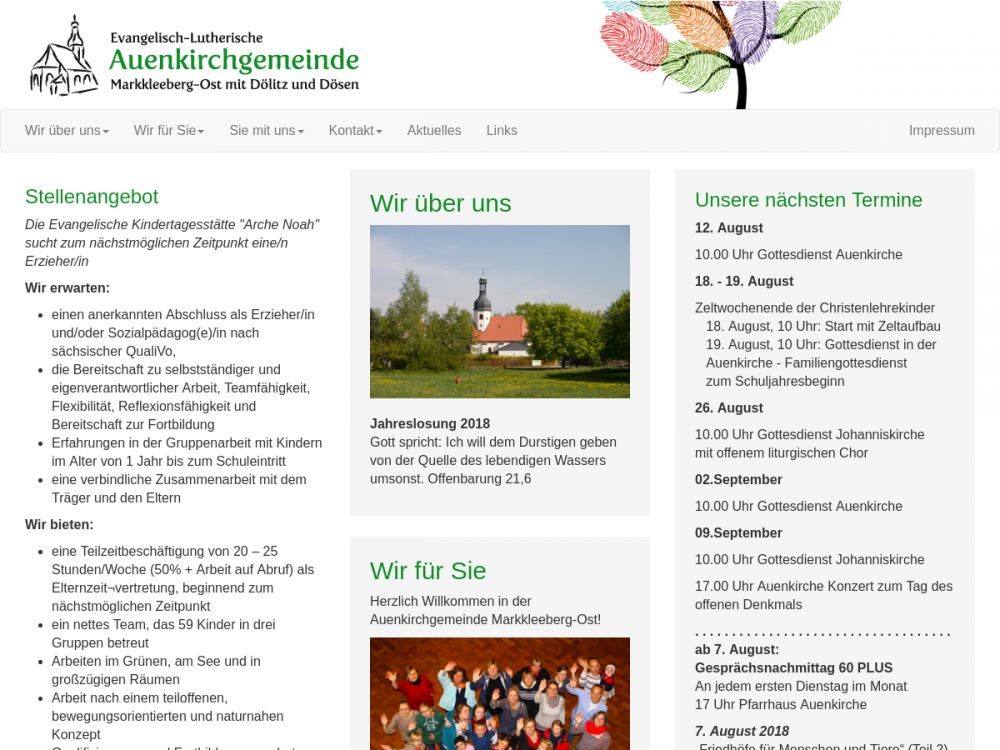This screenshot has height=750, width=1000.
Task: Expand the 'Wir für Sie' navigation dropdown
Action: 168,130
